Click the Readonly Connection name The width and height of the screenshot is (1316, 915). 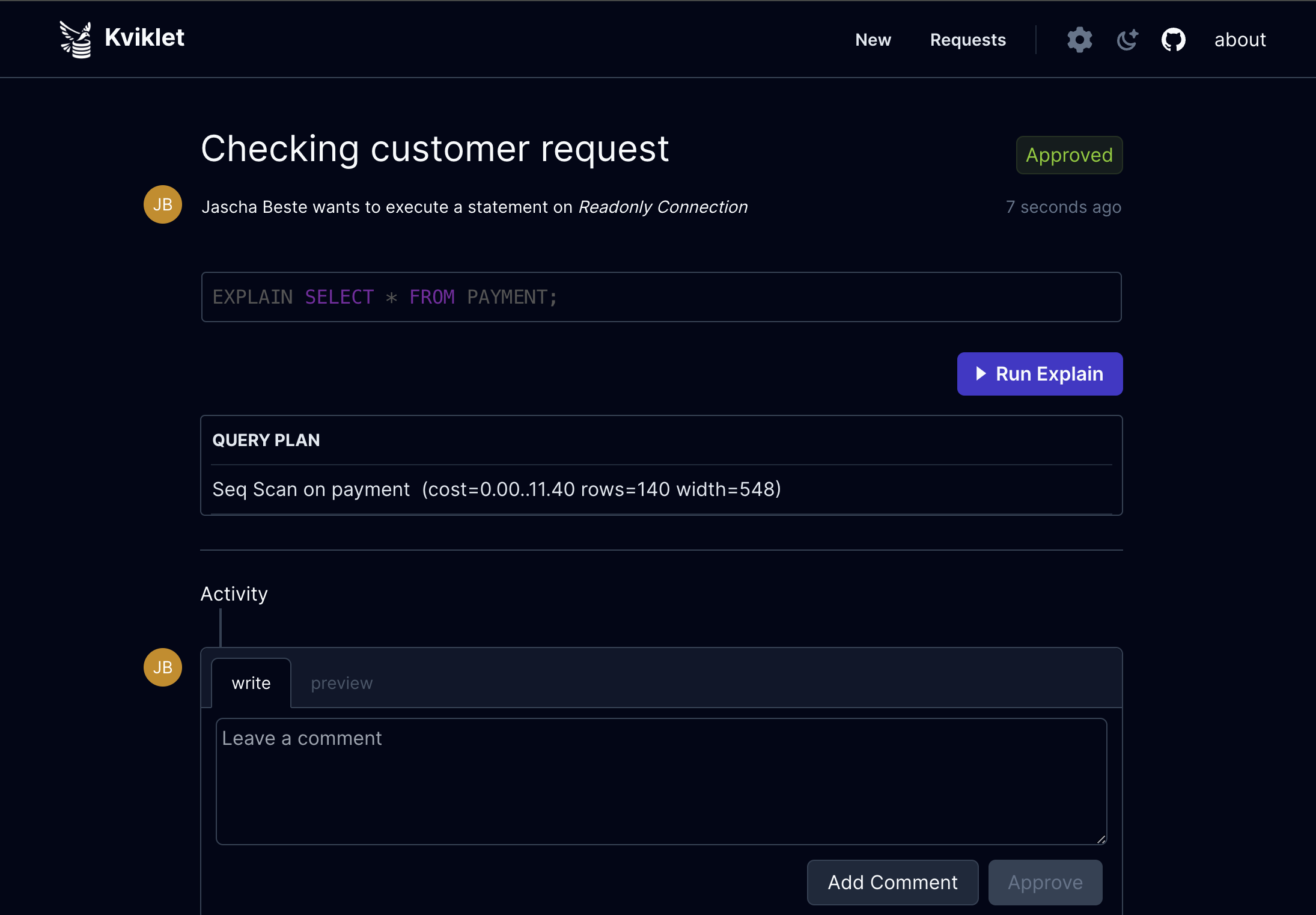663,207
